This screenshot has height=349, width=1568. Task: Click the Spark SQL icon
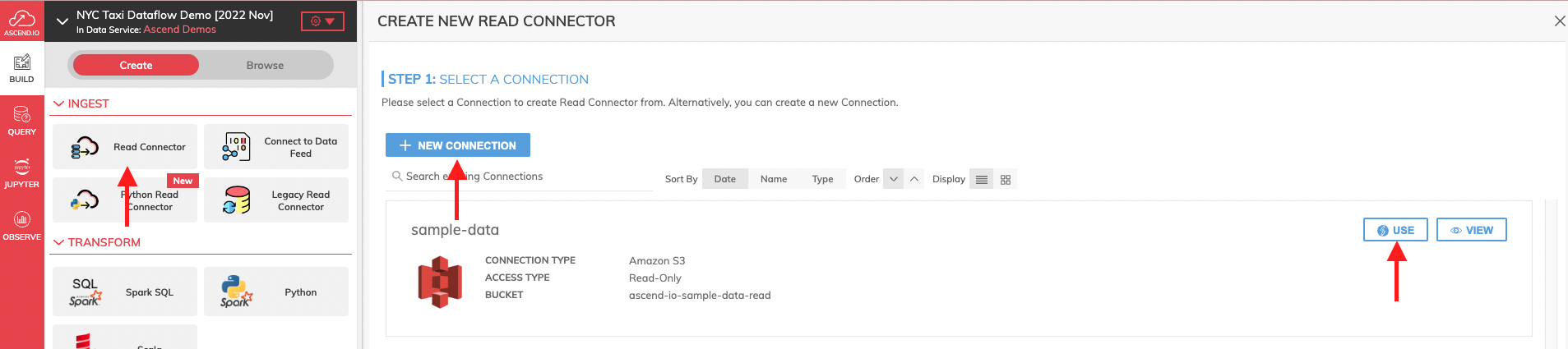point(86,292)
